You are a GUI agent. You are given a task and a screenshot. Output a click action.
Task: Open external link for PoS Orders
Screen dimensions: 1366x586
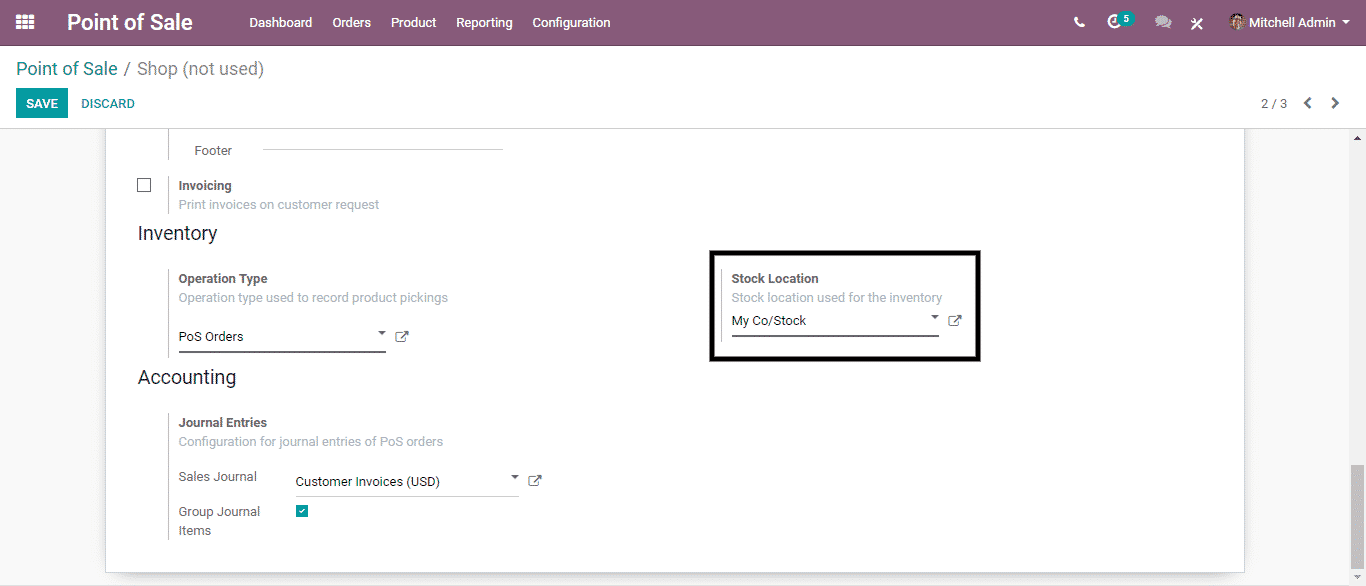click(x=402, y=337)
